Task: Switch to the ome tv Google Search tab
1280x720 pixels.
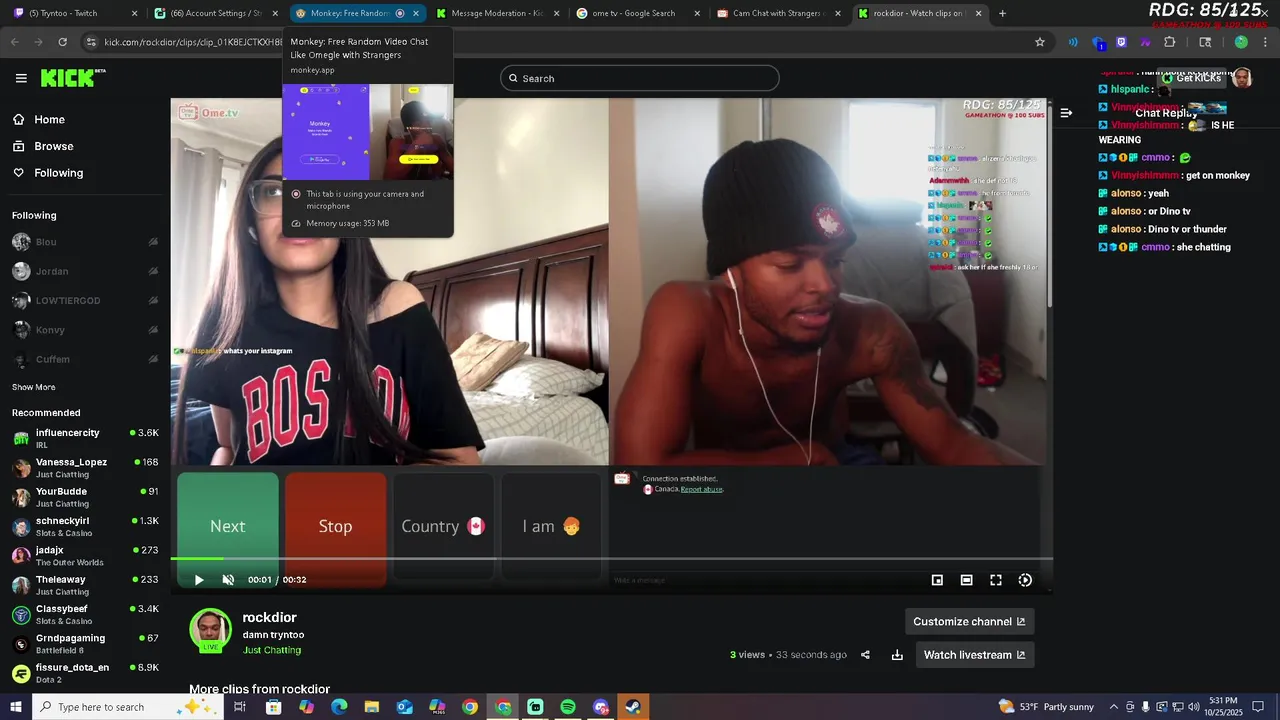Action: coord(638,13)
